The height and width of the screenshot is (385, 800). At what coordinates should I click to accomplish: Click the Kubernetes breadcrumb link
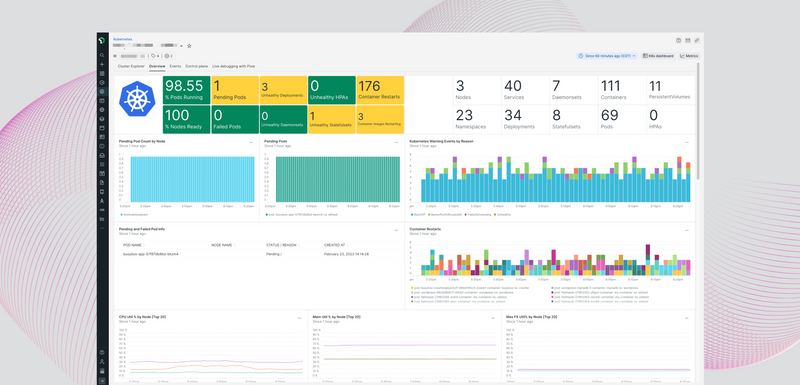pos(122,39)
